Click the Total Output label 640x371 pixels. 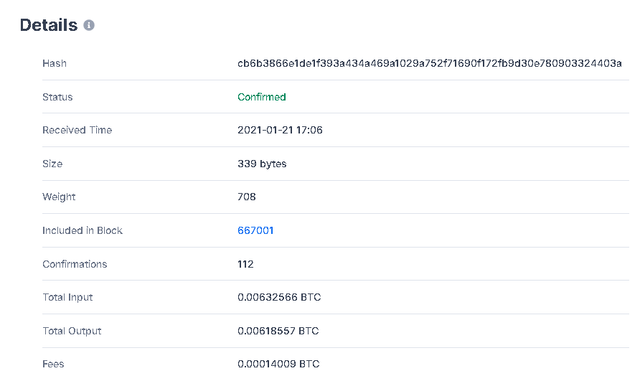(72, 331)
